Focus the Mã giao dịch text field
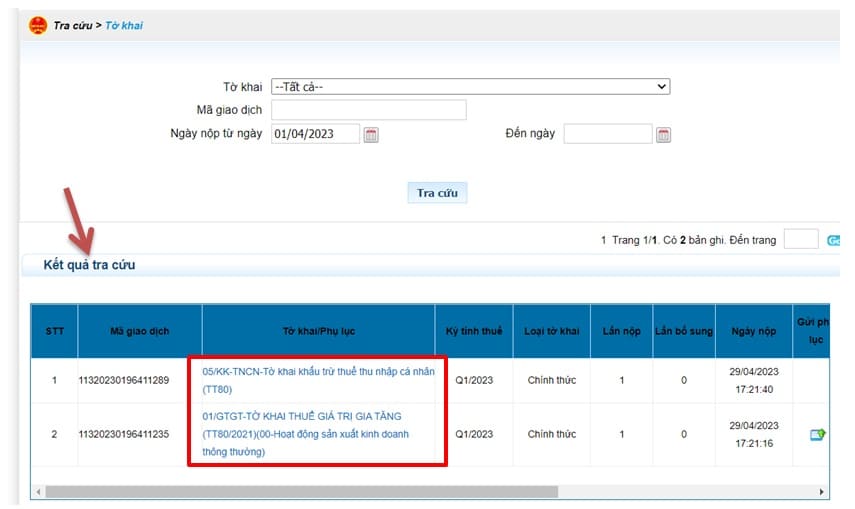Screen dimensions: 855x509 [368, 110]
